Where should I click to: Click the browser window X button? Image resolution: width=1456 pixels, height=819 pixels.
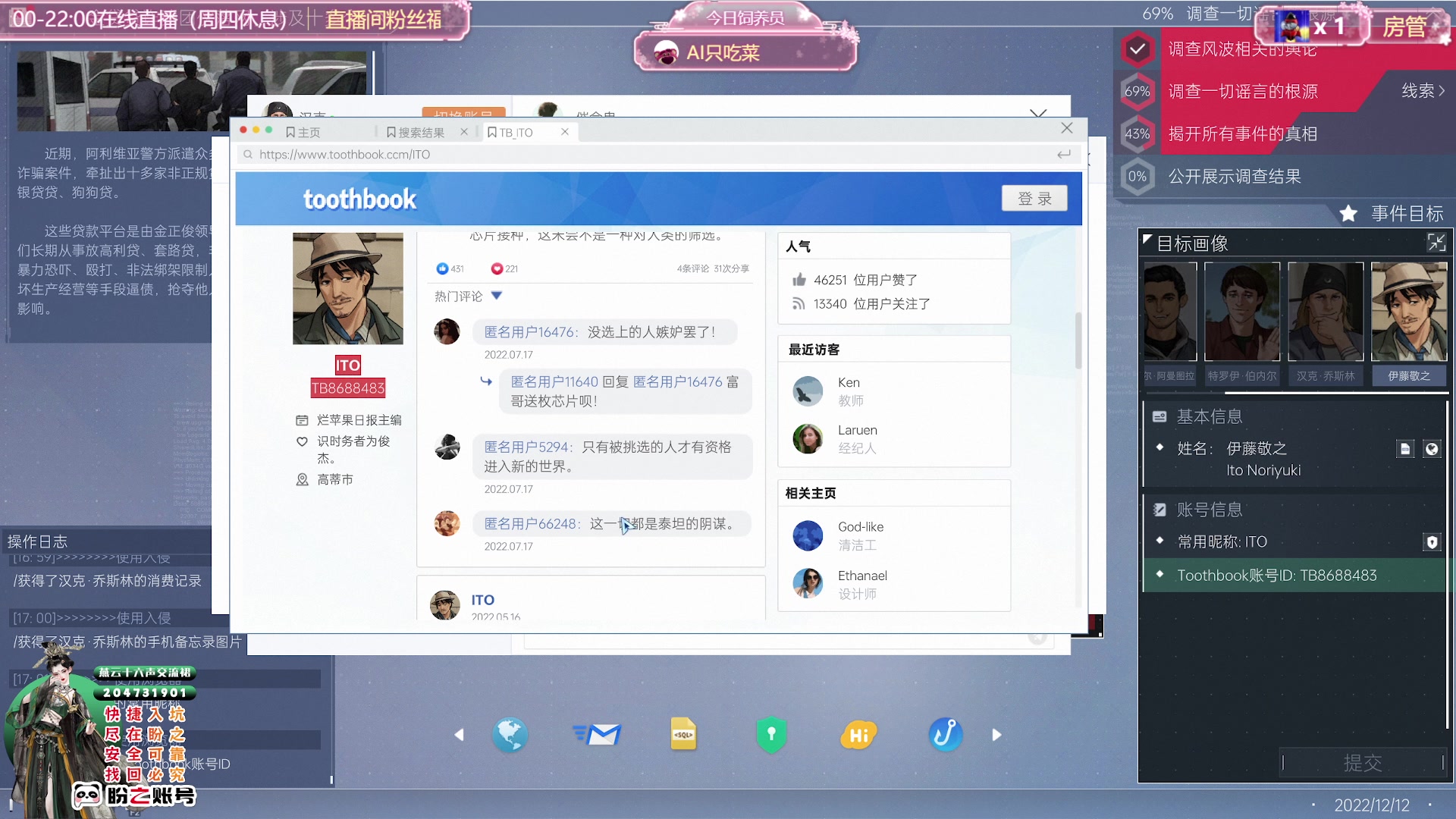click(1067, 128)
